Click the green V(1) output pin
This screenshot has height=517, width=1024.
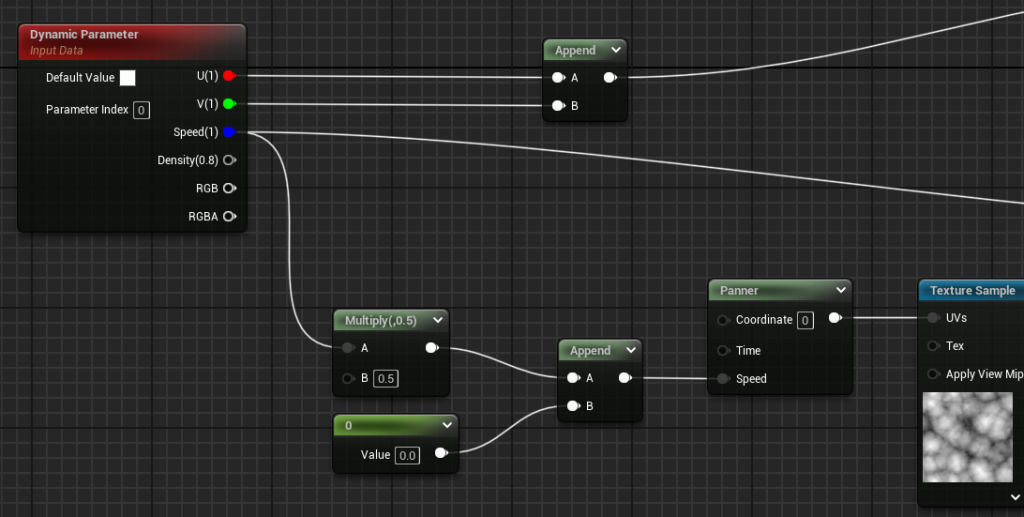point(229,104)
